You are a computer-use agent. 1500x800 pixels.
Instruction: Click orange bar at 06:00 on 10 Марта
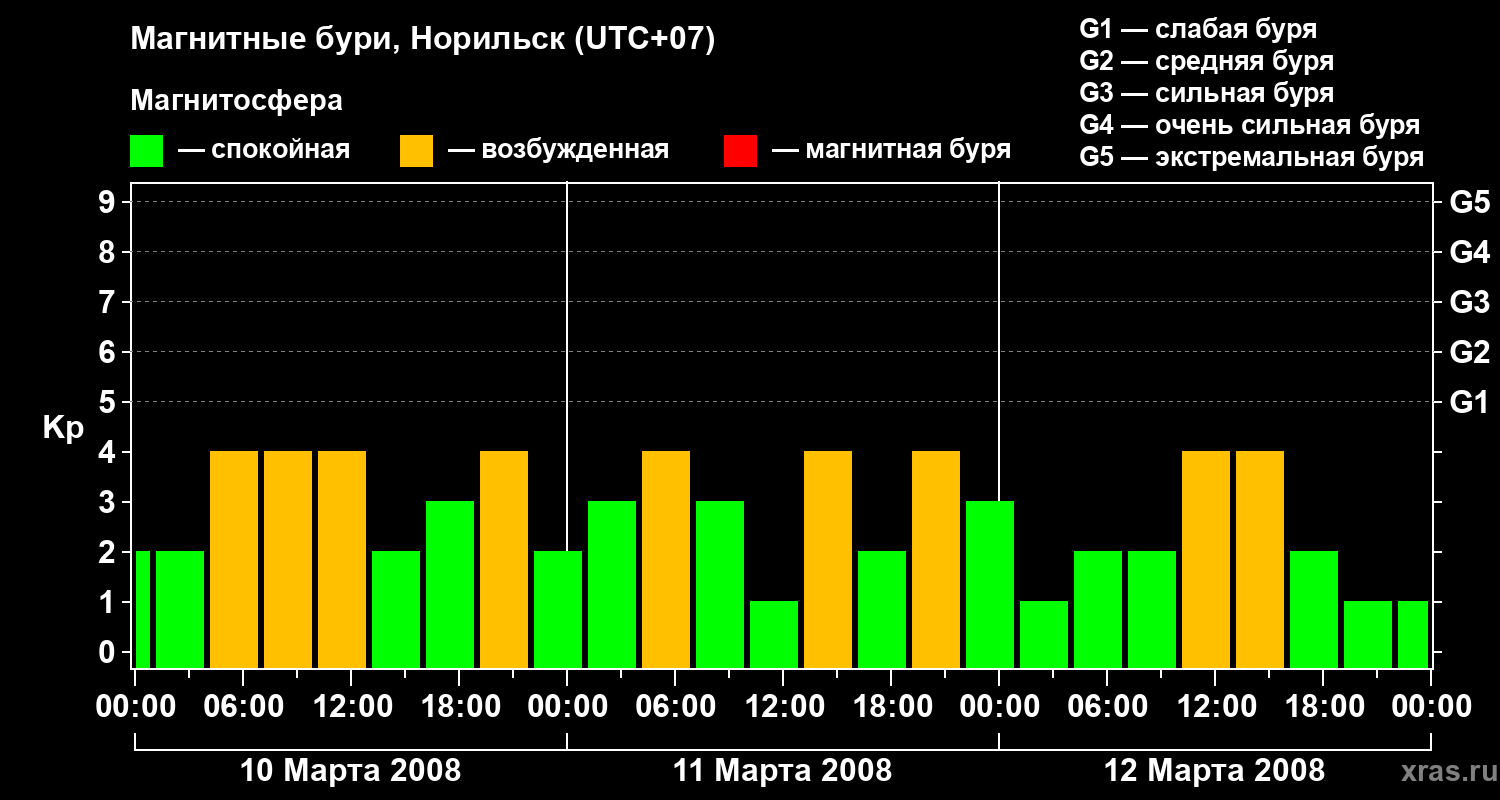(x=234, y=559)
